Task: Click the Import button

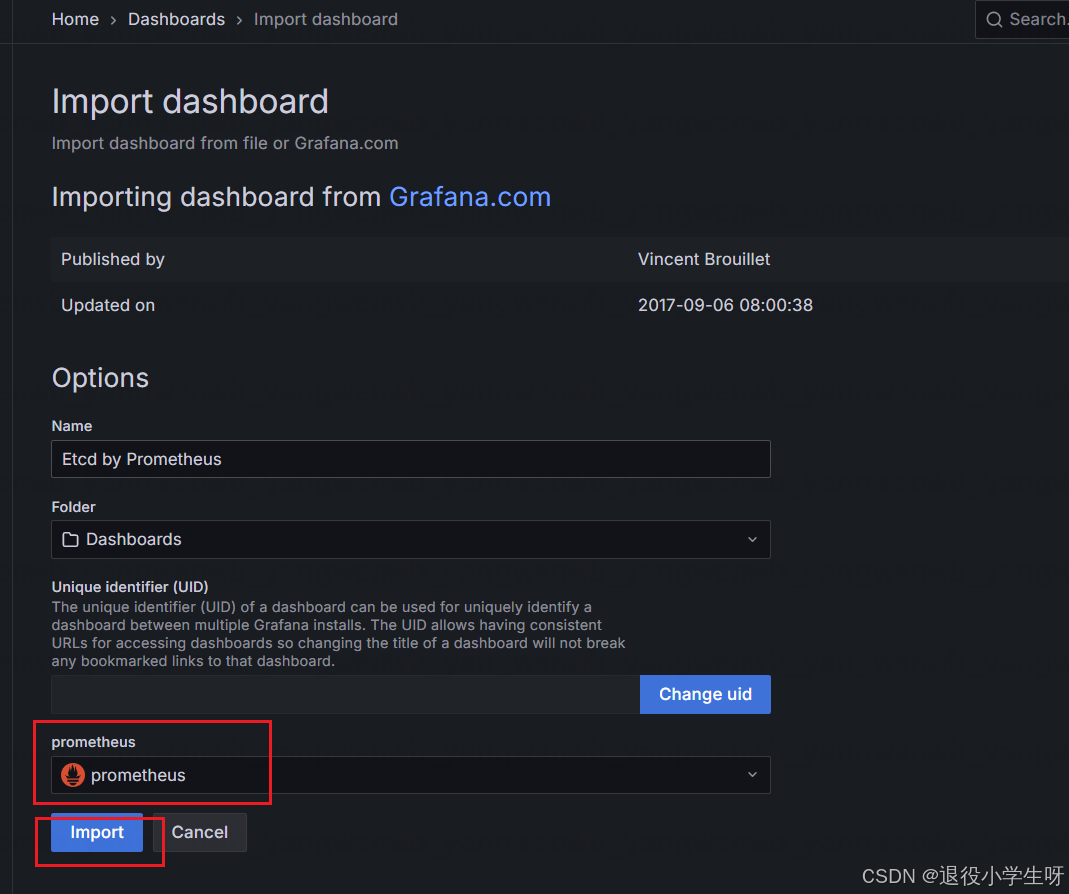Action: (x=97, y=832)
